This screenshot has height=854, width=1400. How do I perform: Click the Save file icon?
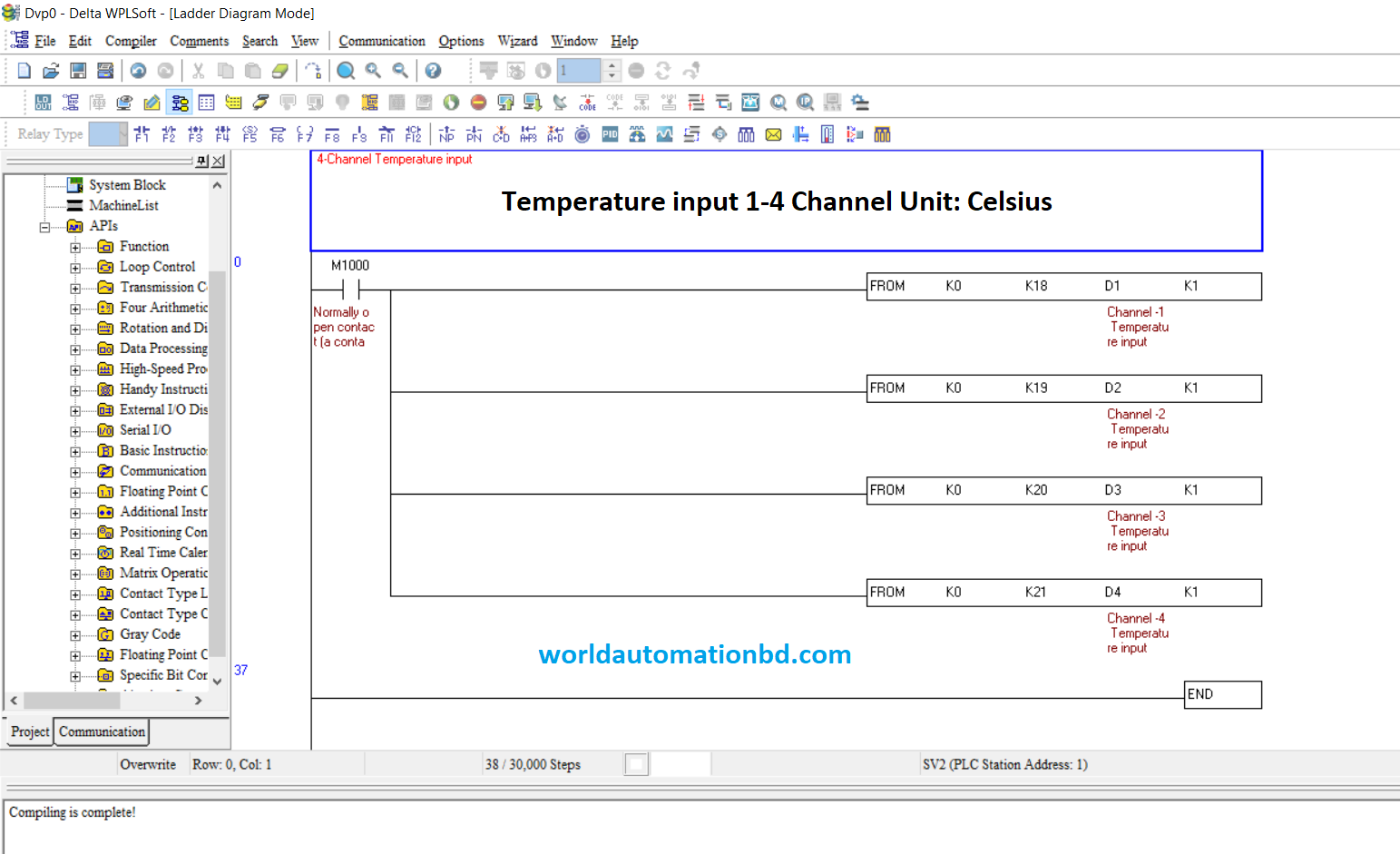pyautogui.click(x=78, y=71)
